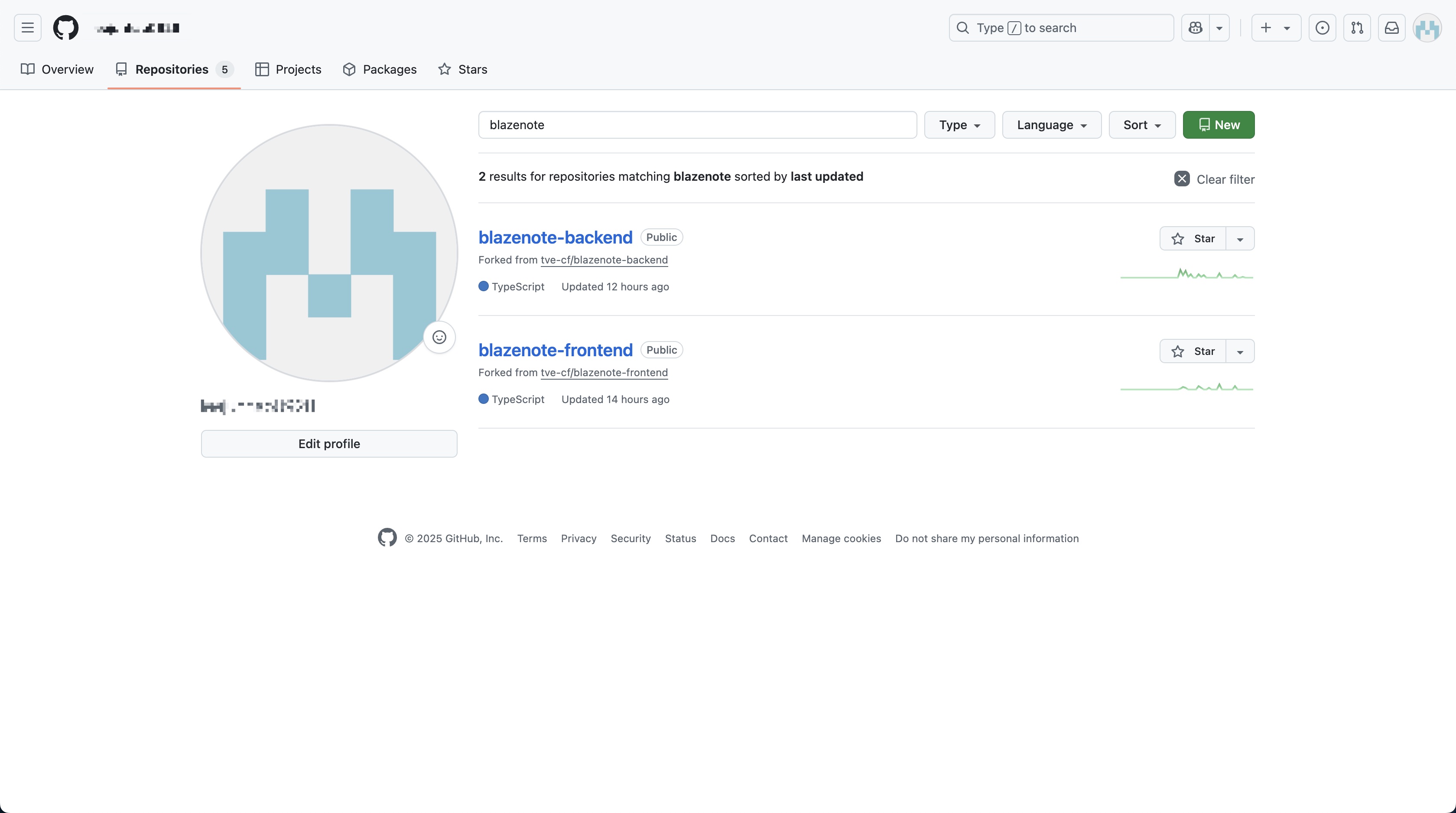1456x813 pixels.
Task: Click the green New repository button
Action: (x=1219, y=125)
